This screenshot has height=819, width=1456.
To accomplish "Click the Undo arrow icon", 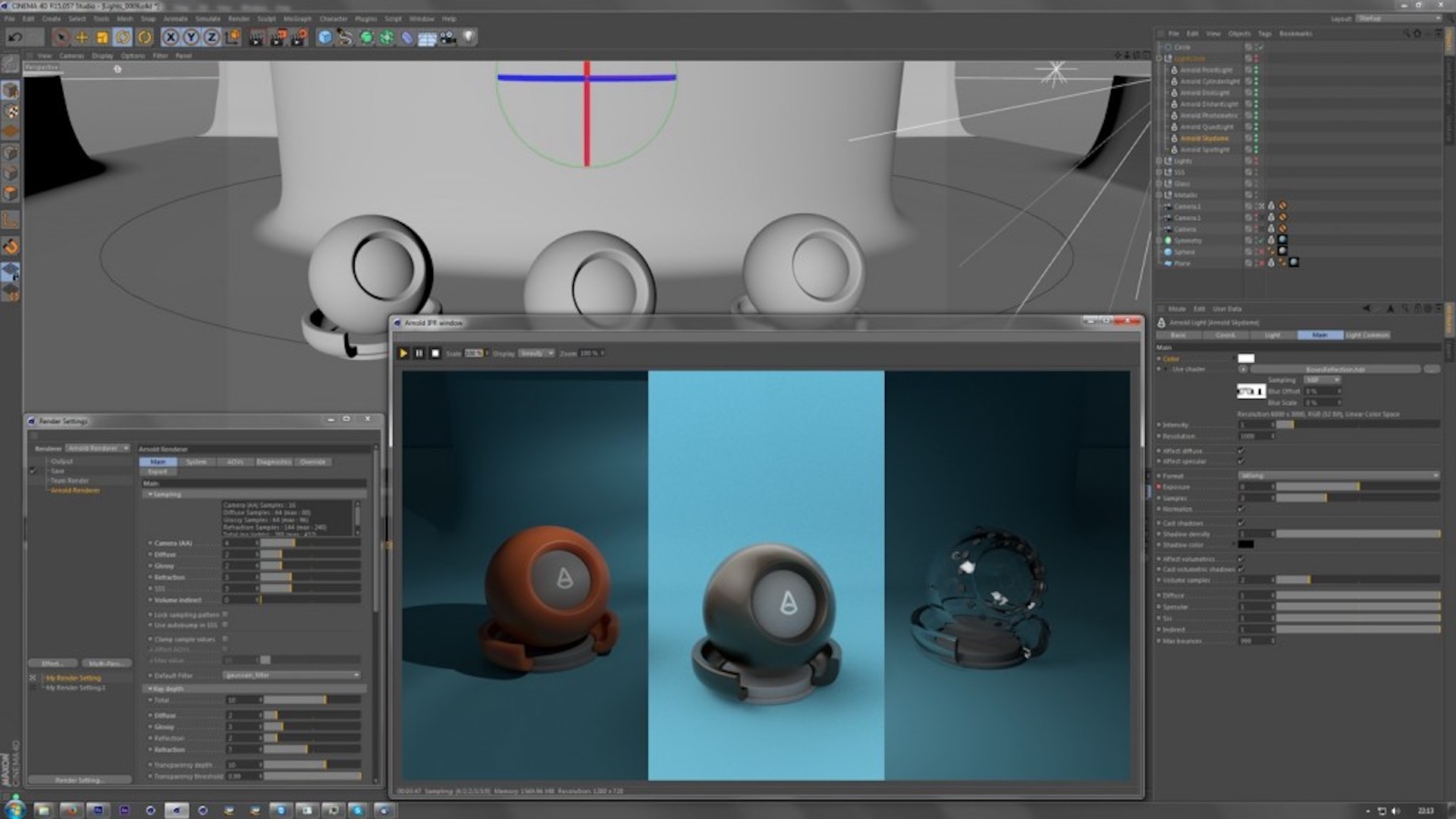I will (x=15, y=37).
